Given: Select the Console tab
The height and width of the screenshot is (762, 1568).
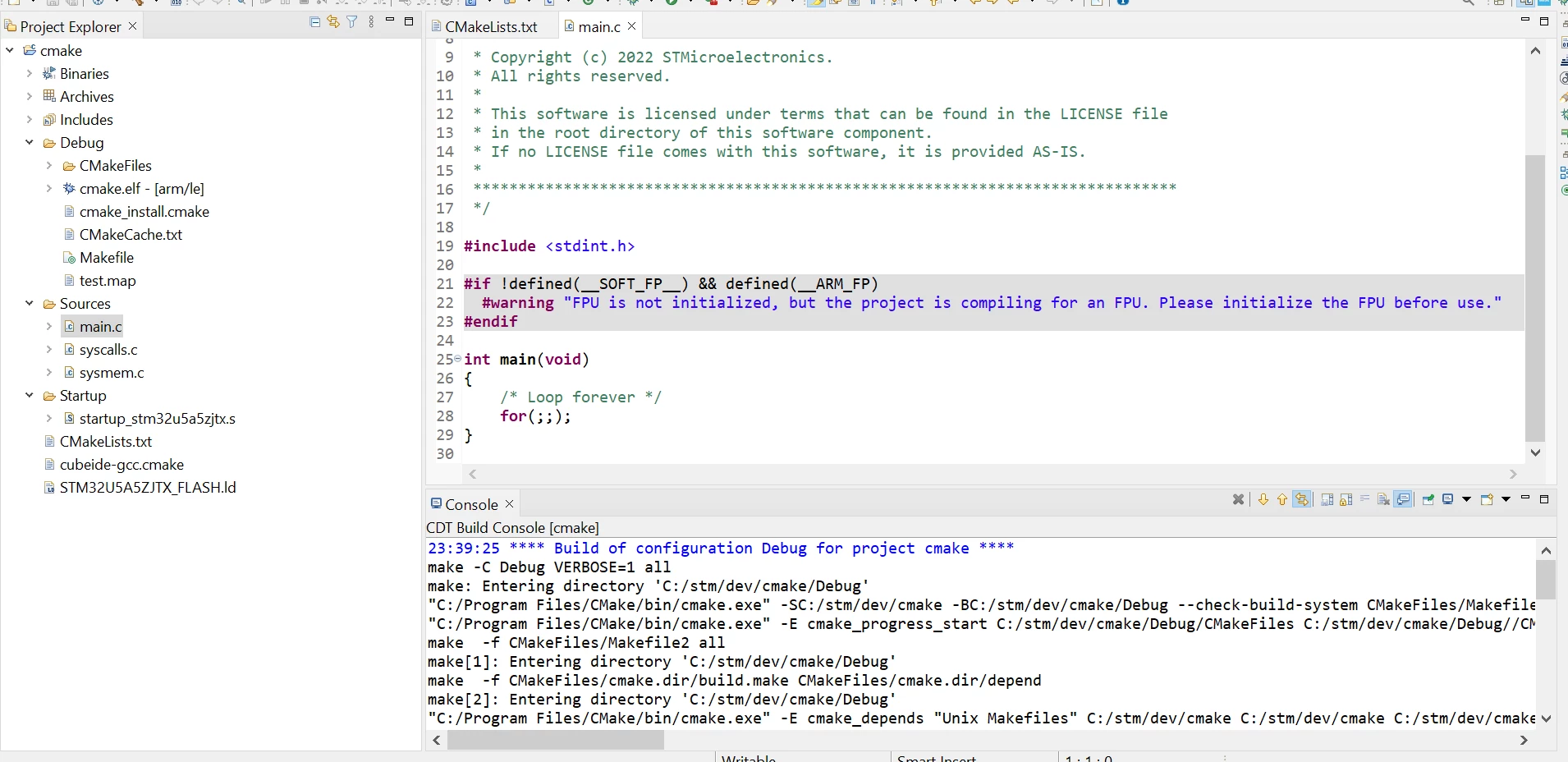Looking at the screenshot, I should pyautogui.click(x=471, y=504).
